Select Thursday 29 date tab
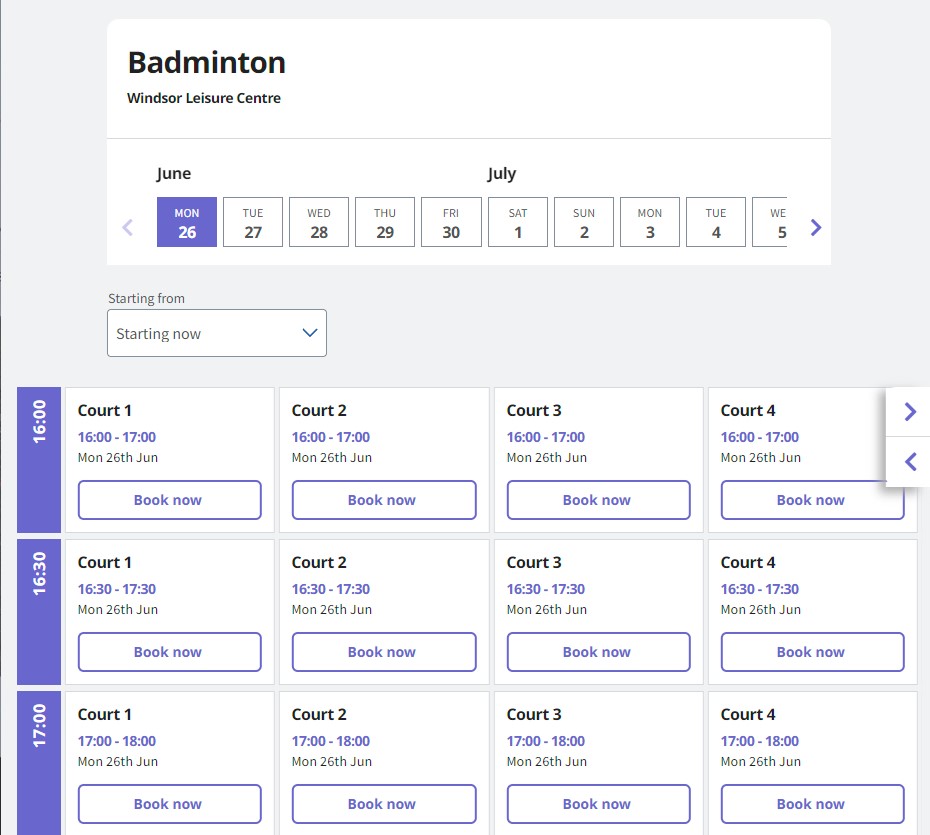 385,222
